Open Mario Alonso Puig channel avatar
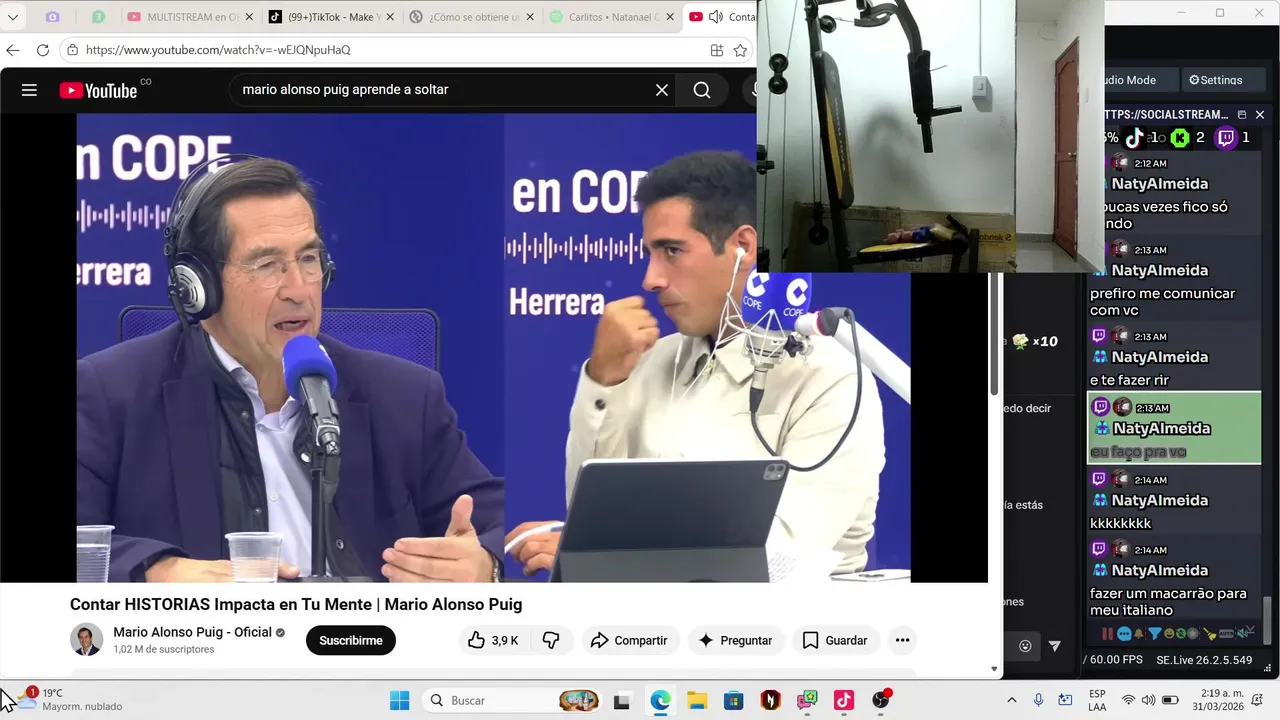 (86, 640)
